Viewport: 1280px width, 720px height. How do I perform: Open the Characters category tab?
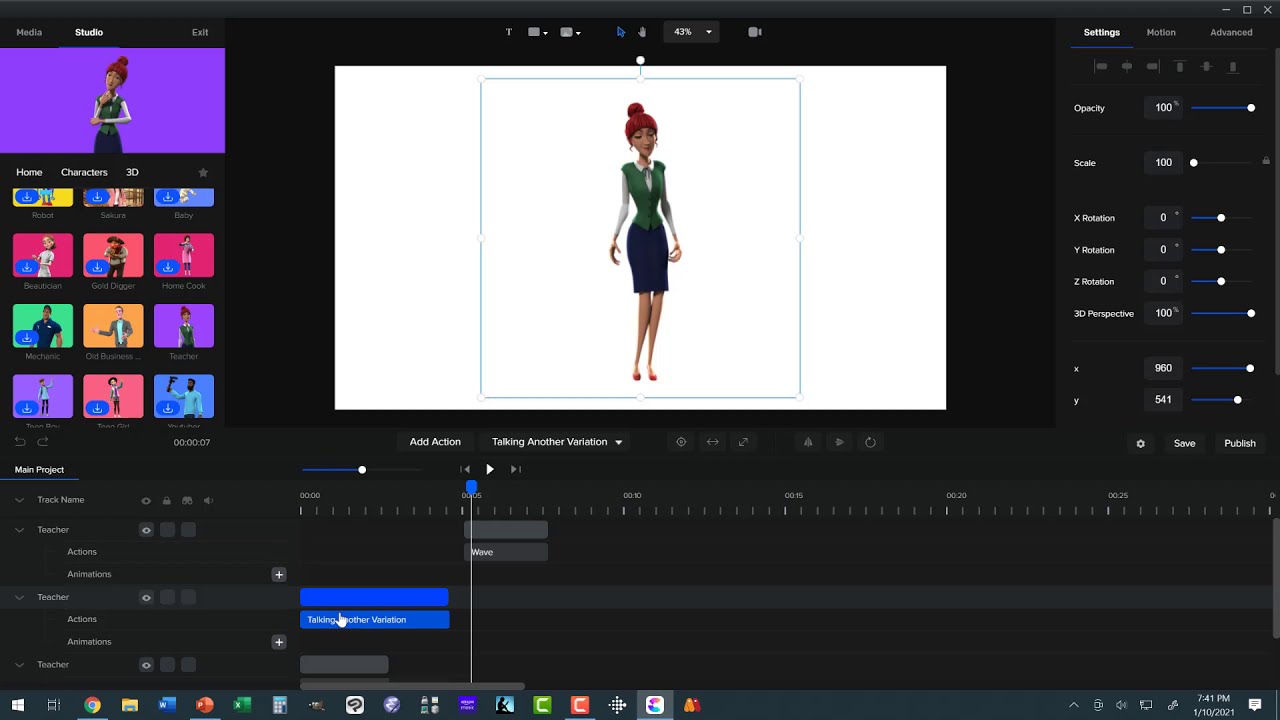pos(84,172)
